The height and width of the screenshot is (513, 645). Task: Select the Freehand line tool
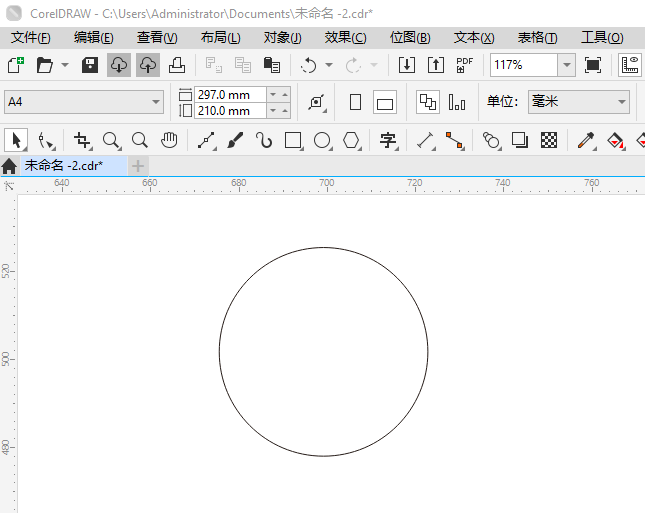pyautogui.click(x=206, y=141)
